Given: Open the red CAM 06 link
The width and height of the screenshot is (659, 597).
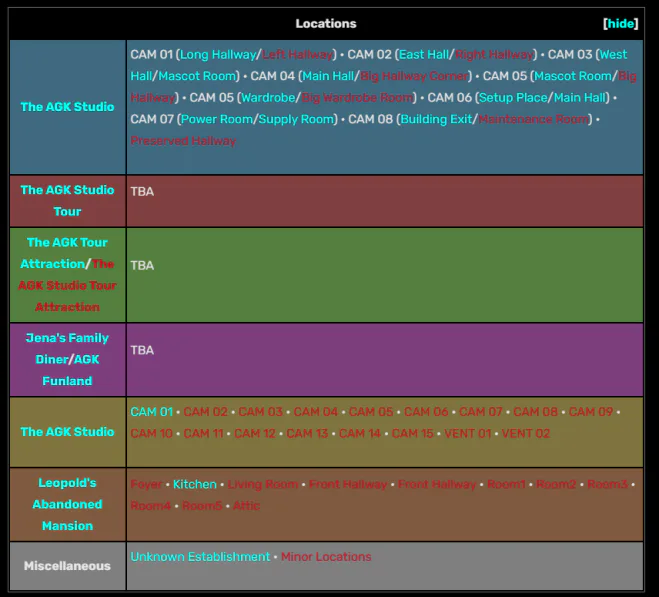Looking at the screenshot, I should point(426,412).
